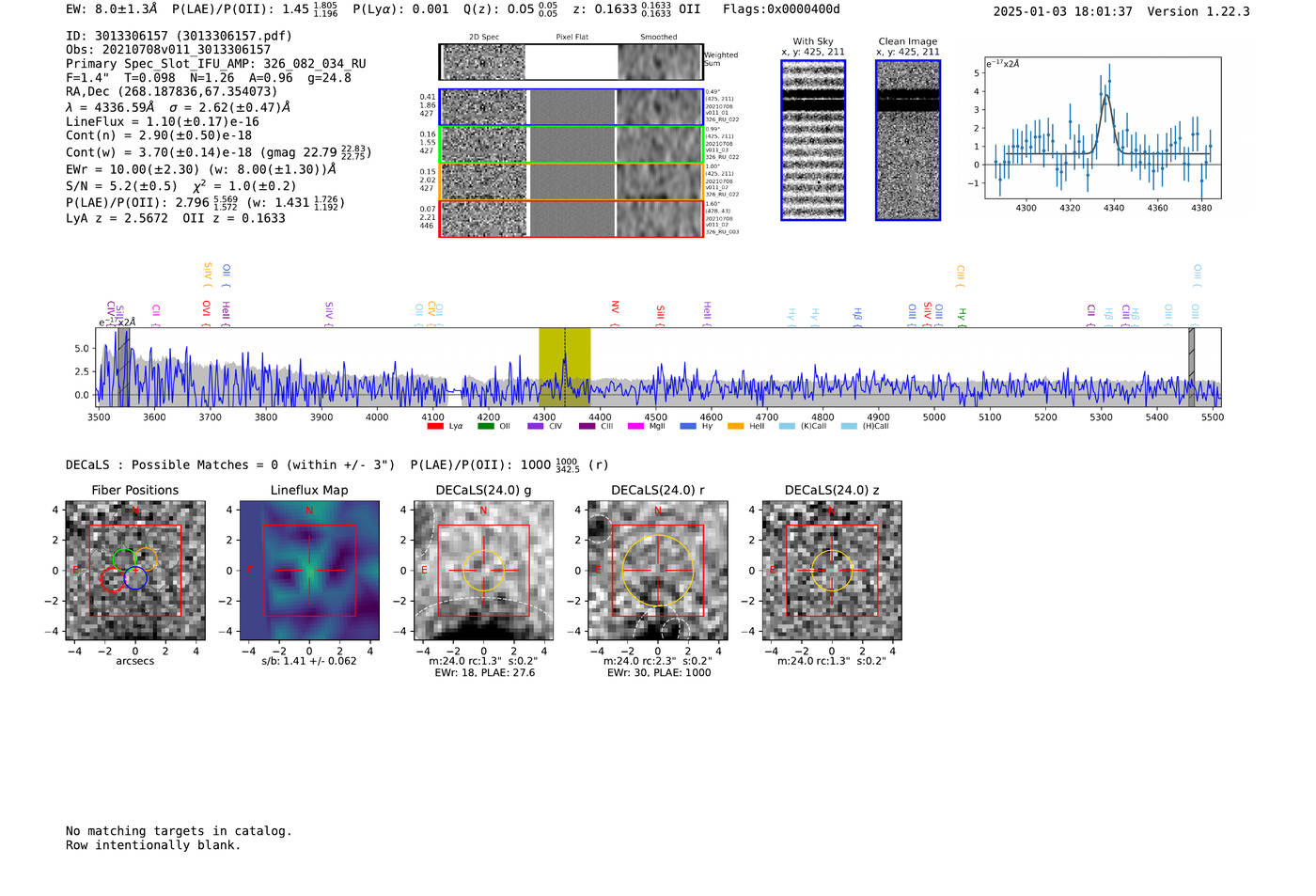Click the 'Primary Spec_Slot_IFU_AMP: 326_082_034_RU' line
Screen dimensions: 1316x896
[x=216, y=64]
